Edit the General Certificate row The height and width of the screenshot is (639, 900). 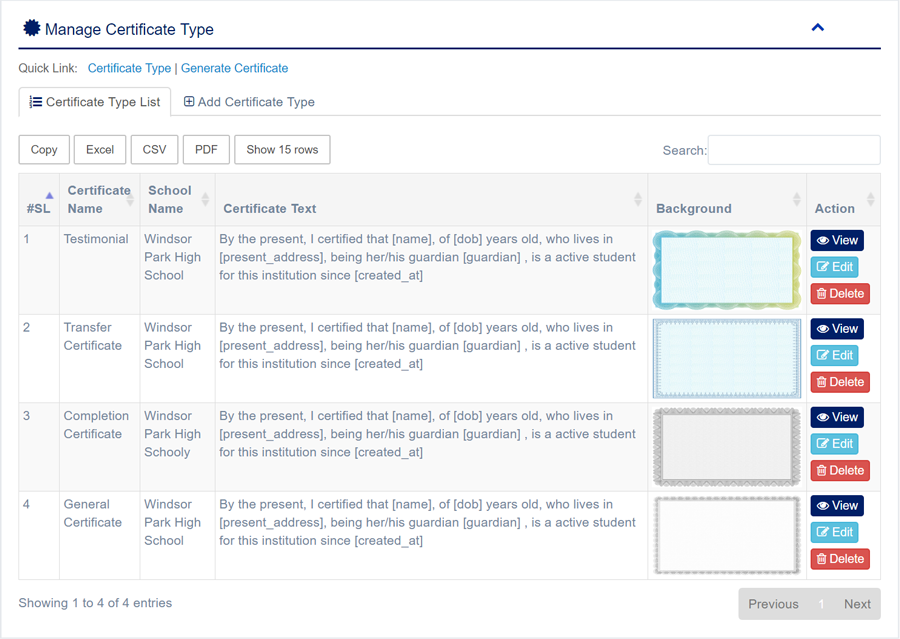coord(835,532)
